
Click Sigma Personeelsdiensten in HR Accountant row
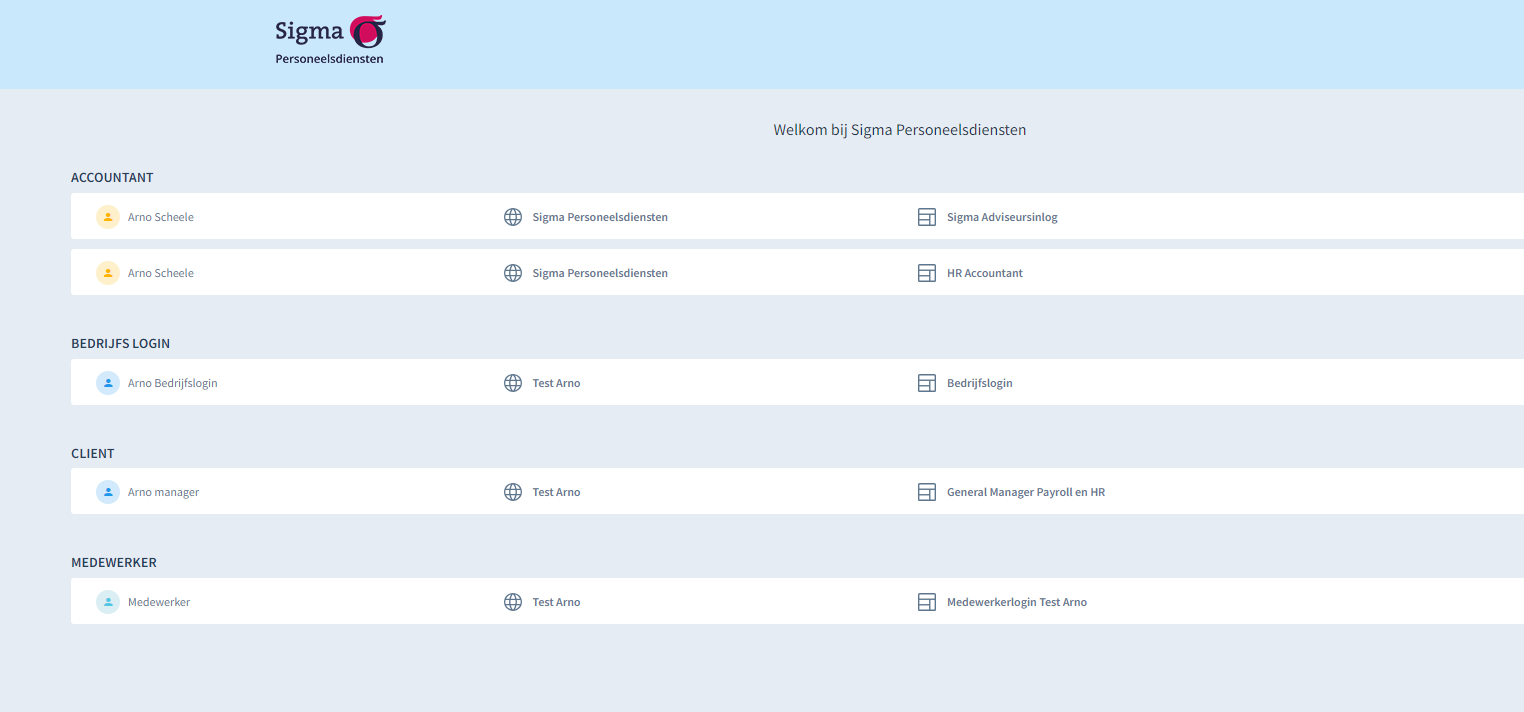600,273
